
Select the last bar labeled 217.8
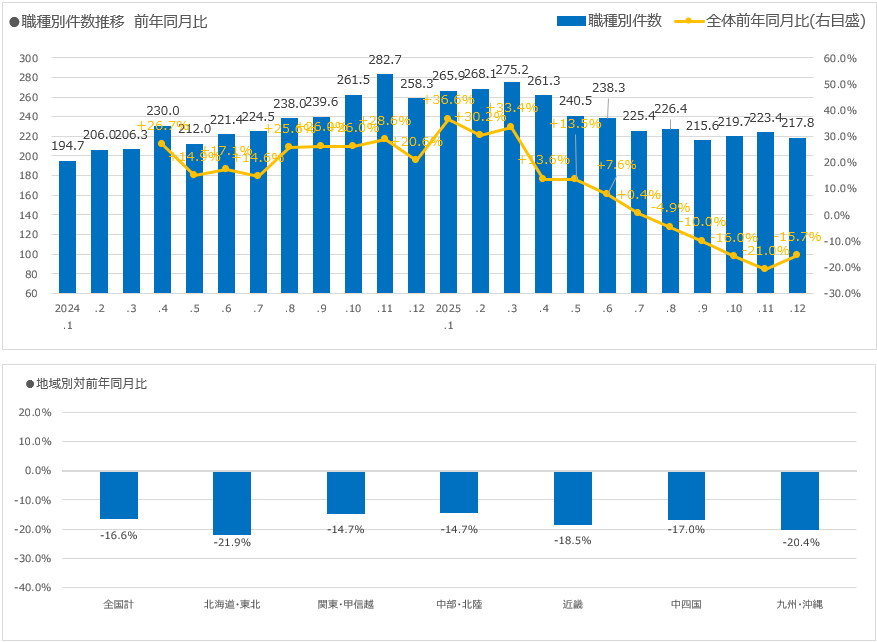(797, 220)
